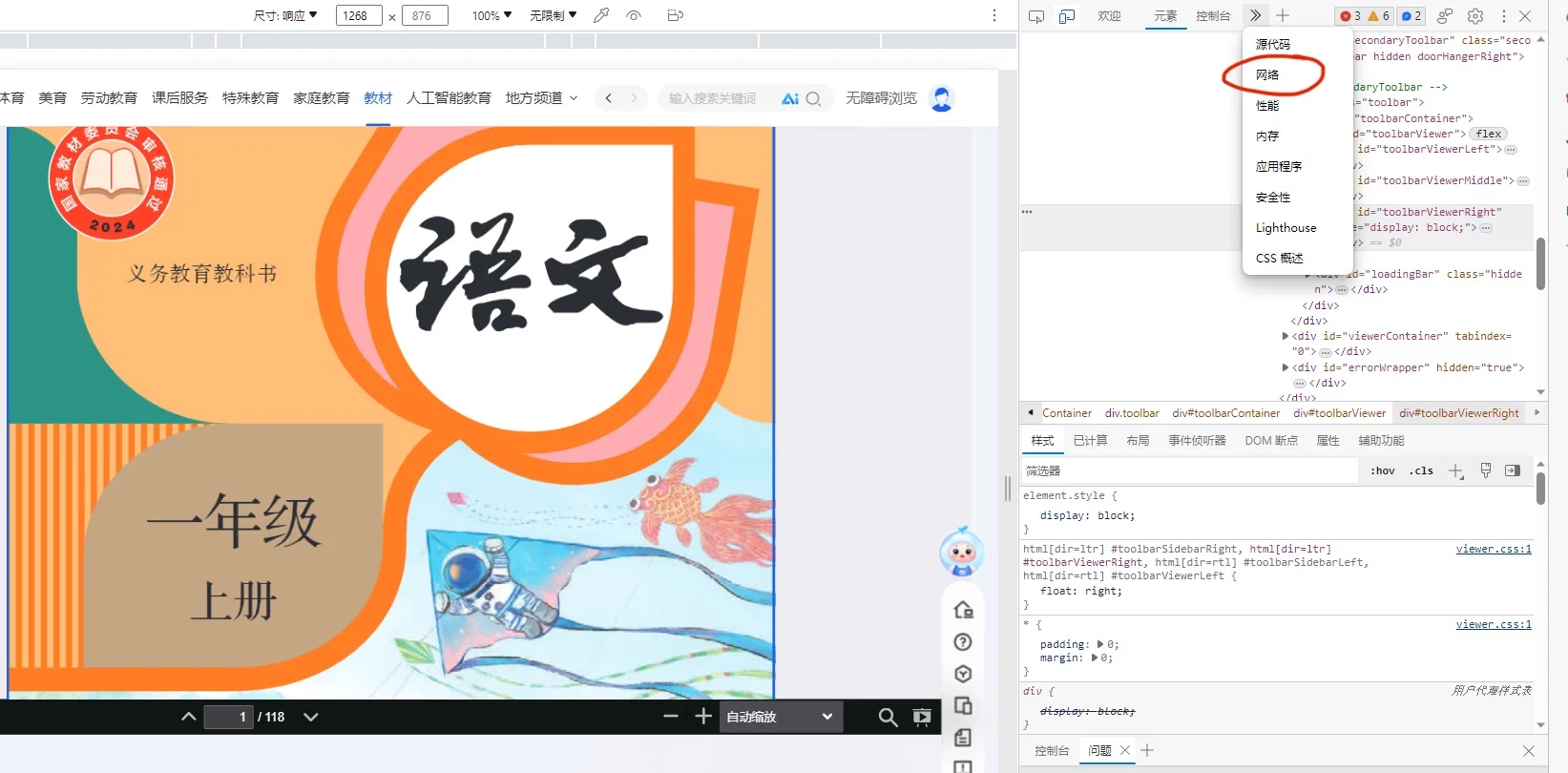The height and width of the screenshot is (773, 1568).
Task: Open the 无限制 throttling dropdown
Action: click(554, 15)
